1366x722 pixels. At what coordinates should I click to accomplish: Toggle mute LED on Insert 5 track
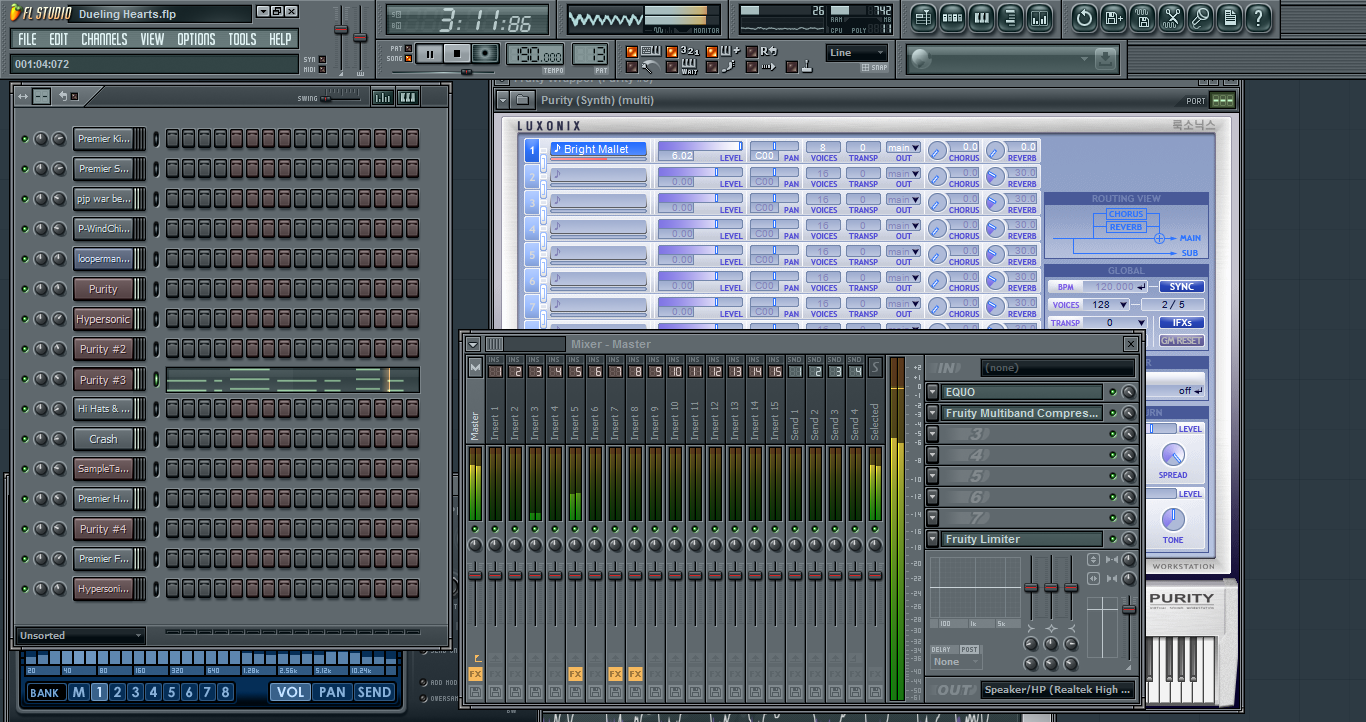575,528
